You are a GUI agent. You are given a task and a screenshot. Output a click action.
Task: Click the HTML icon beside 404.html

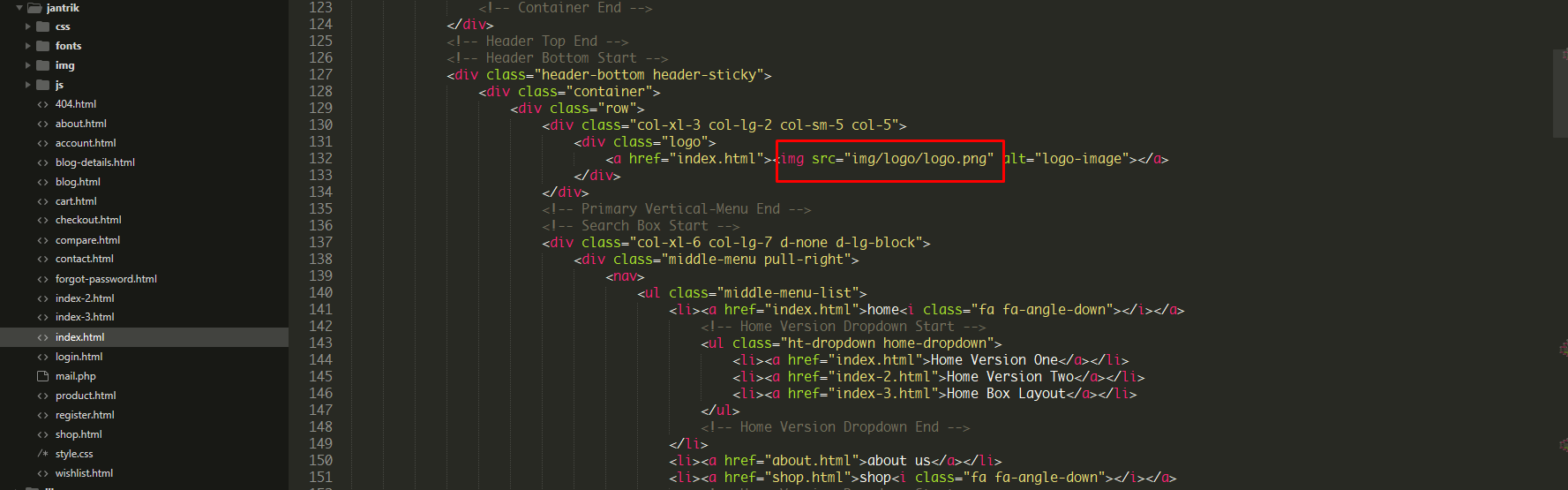(x=42, y=104)
